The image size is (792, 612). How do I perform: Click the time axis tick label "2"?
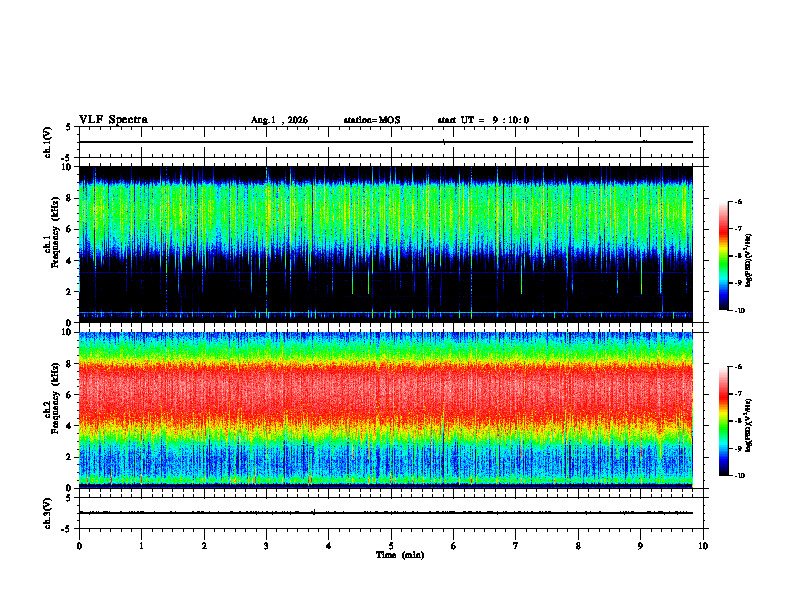tap(204, 546)
